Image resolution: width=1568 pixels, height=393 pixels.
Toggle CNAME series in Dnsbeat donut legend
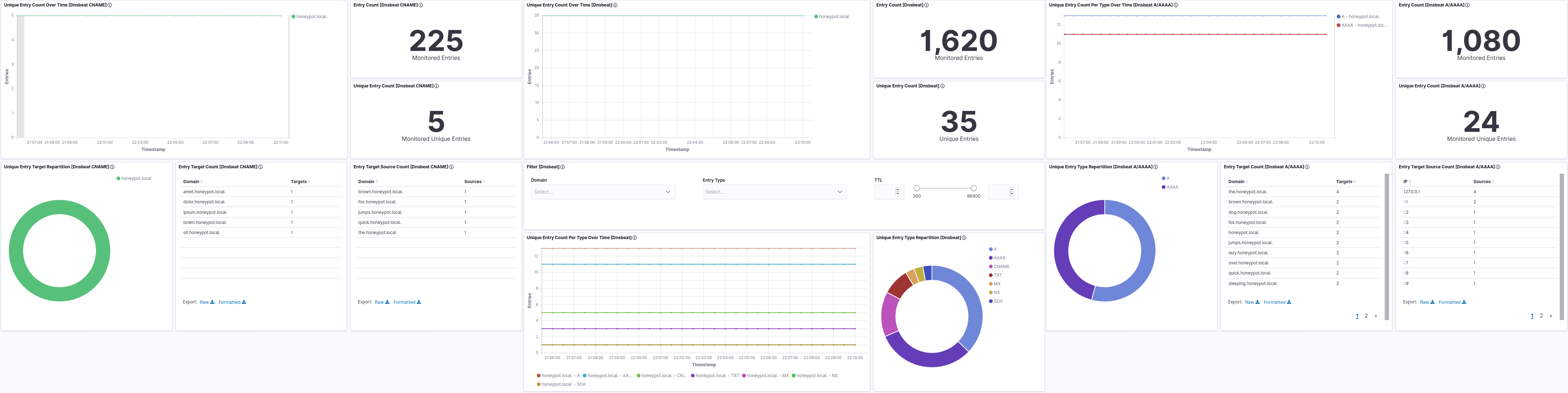coord(1001,266)
